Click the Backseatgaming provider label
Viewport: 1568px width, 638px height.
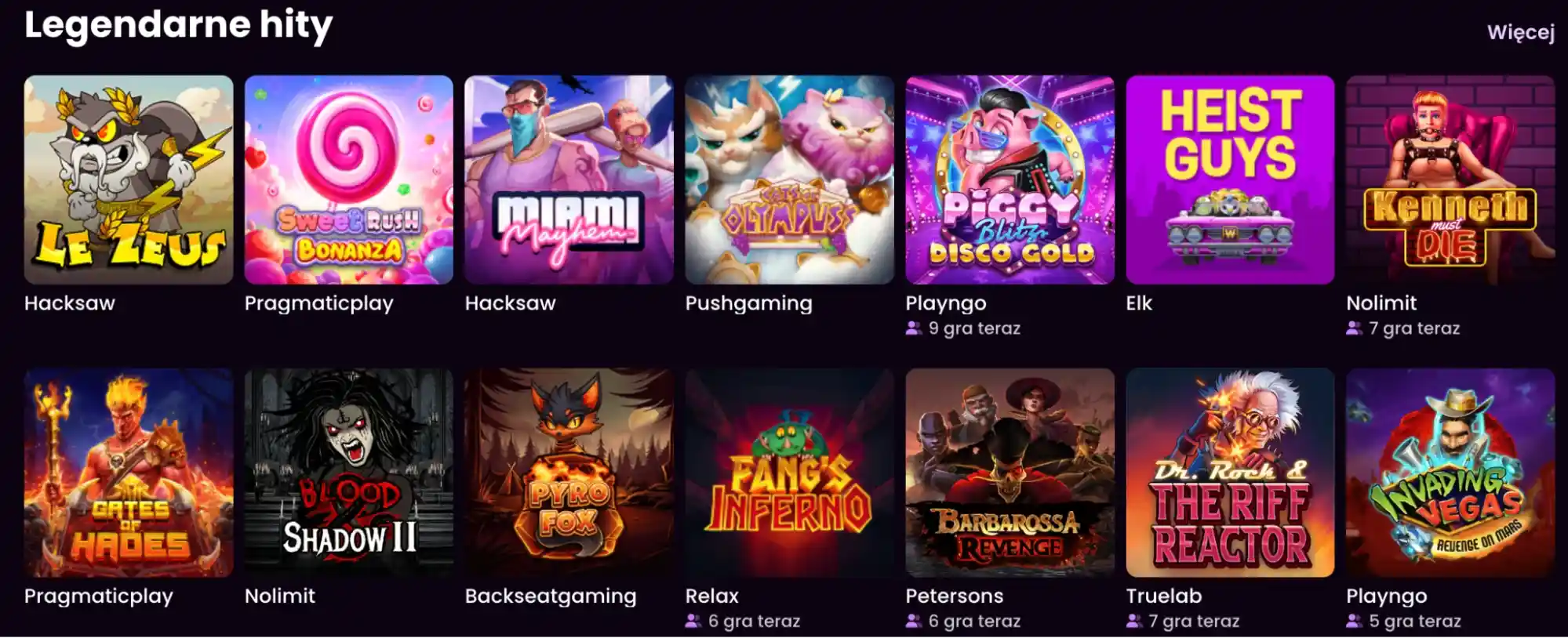(551, 596)
